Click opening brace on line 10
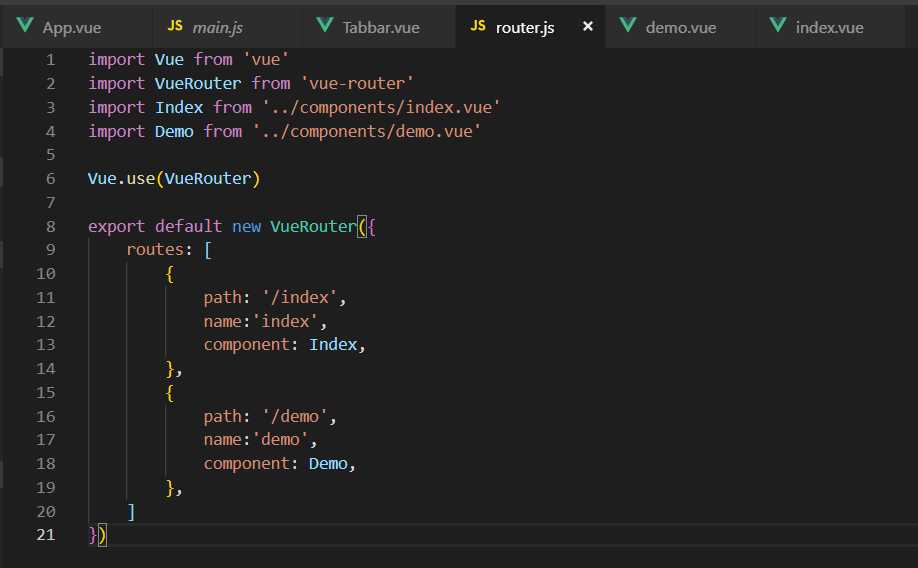The width and height of the screenshot is (918, 568). pyautogui.click(x=169, y=274)
